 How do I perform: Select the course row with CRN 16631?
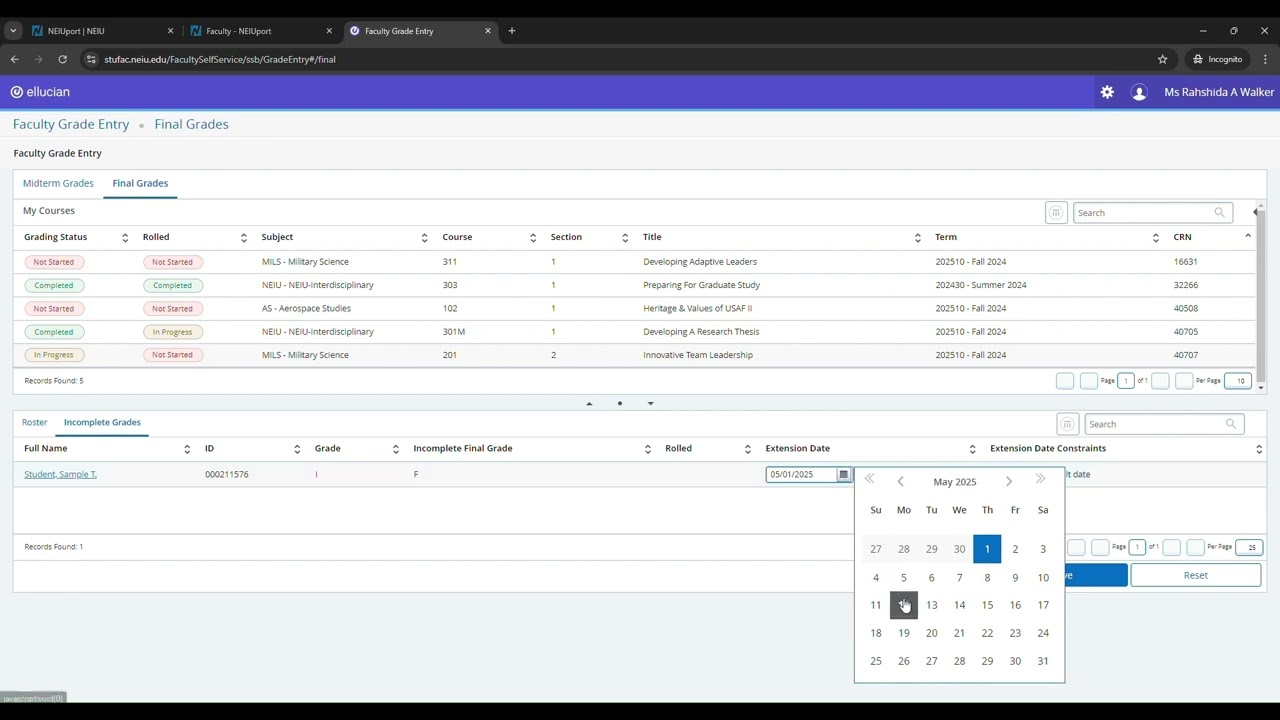(635, 262)
